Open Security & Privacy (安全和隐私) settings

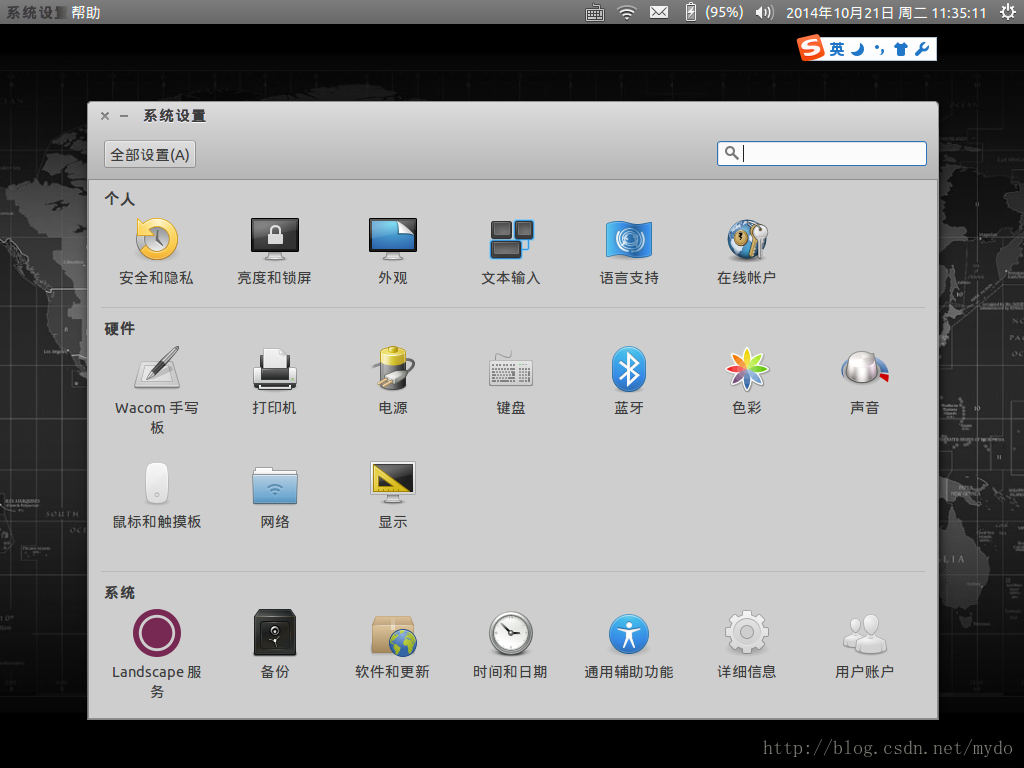click(156, 251)
